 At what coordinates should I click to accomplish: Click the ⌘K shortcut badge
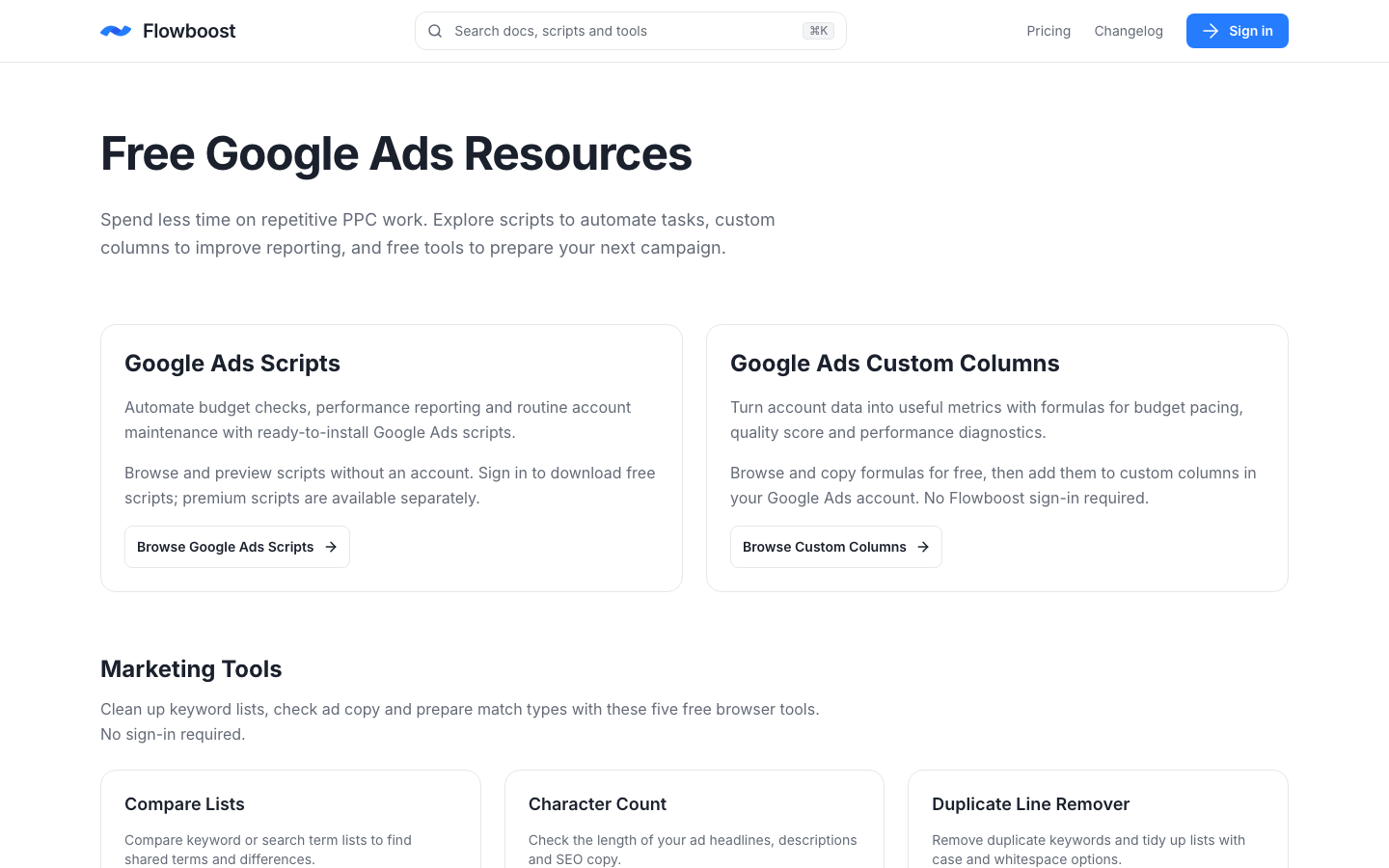818,31
